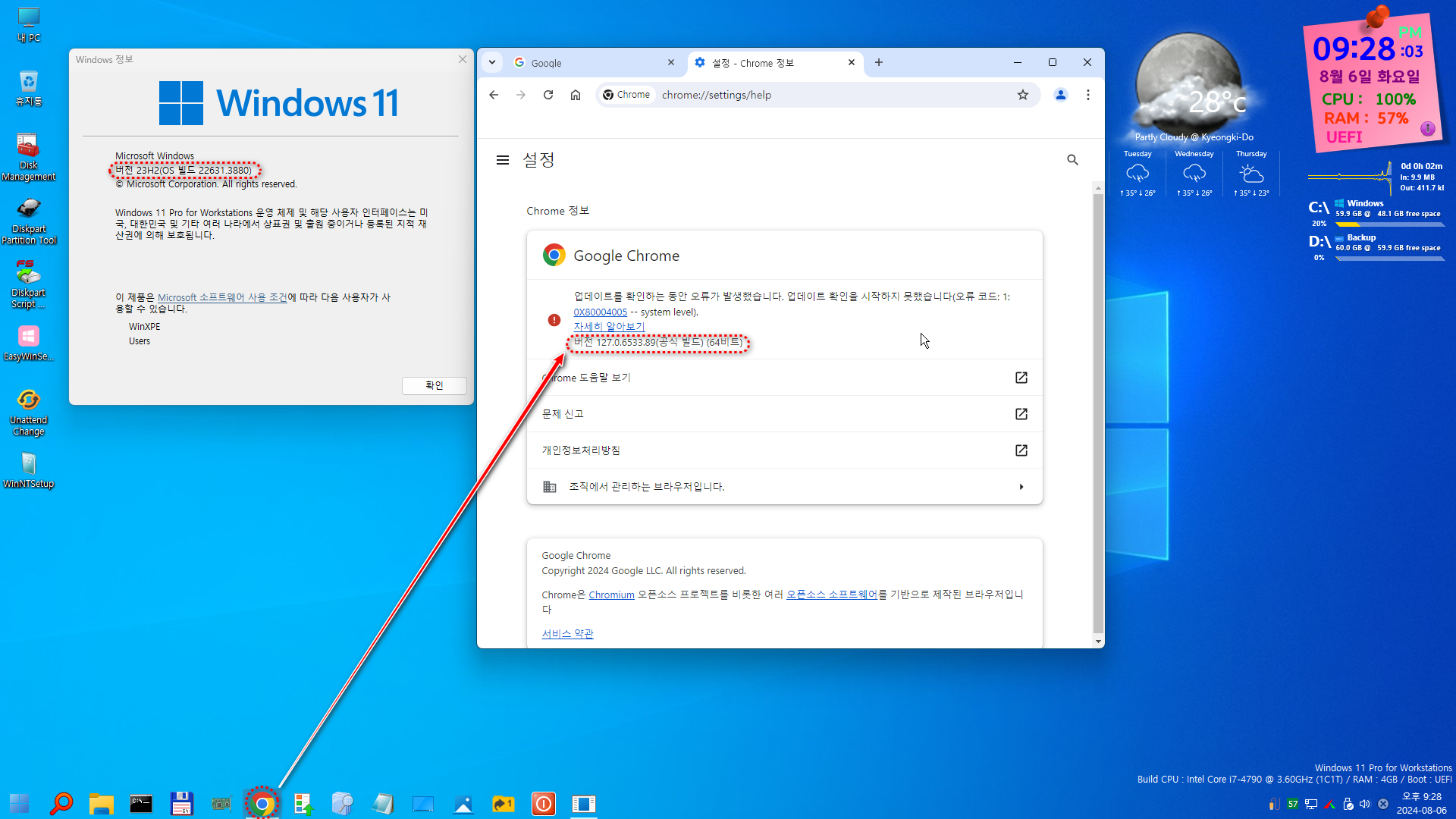Follow the 자세히 알아보기 link

[609, 327]
